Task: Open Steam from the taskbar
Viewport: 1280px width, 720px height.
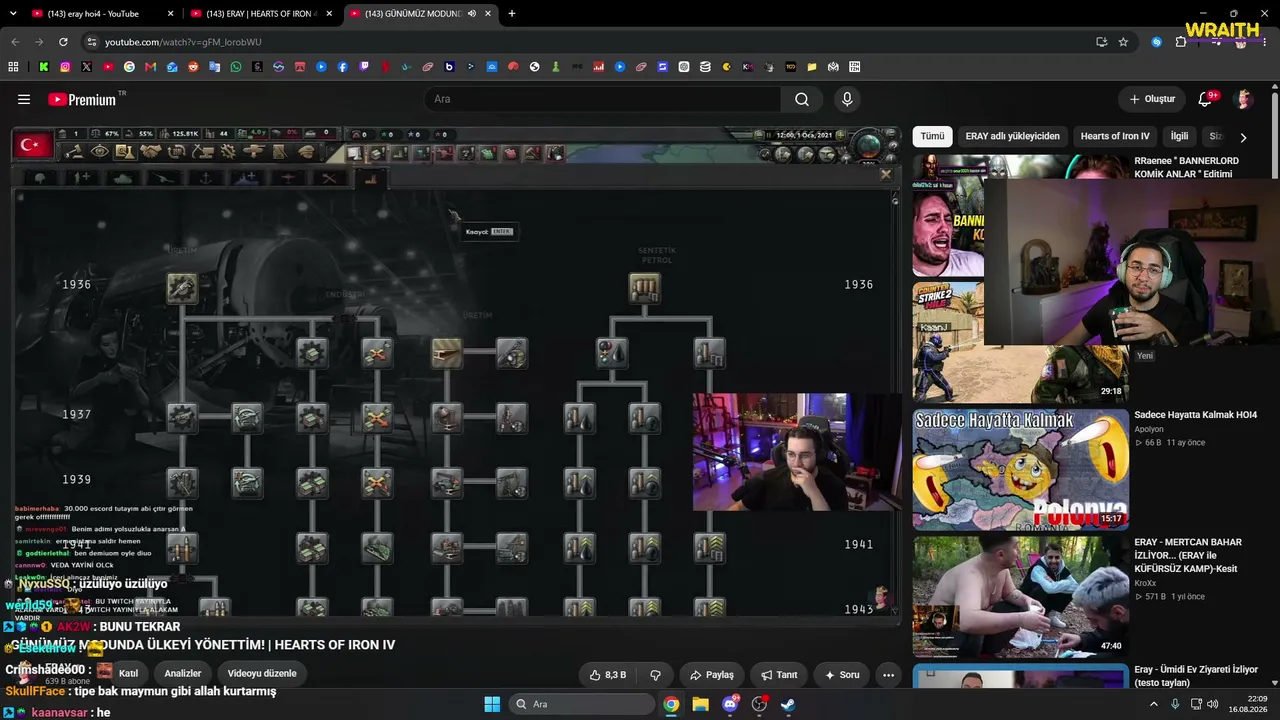Action: point(788,704)
